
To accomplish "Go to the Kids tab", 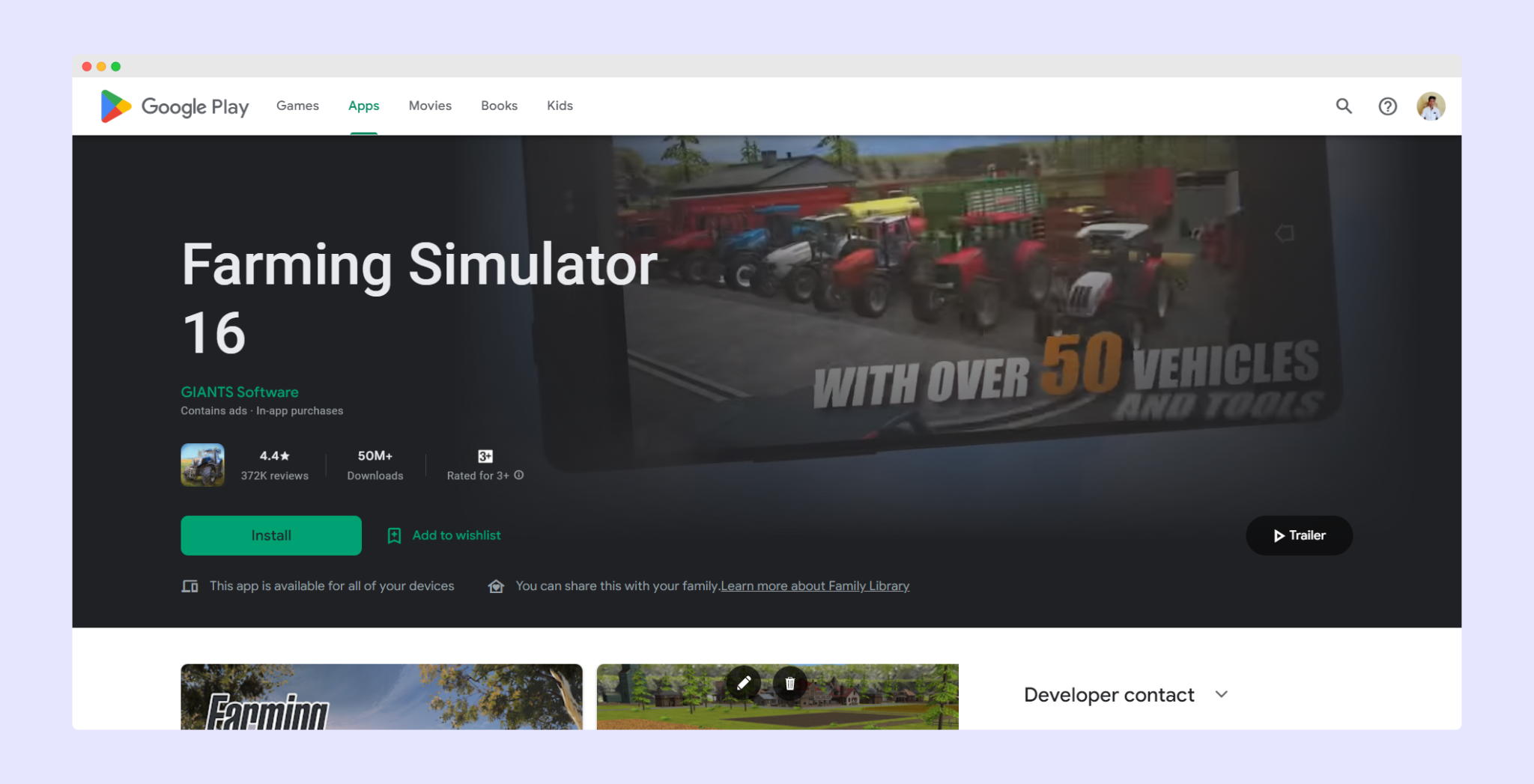I will (x=560, y=106).
